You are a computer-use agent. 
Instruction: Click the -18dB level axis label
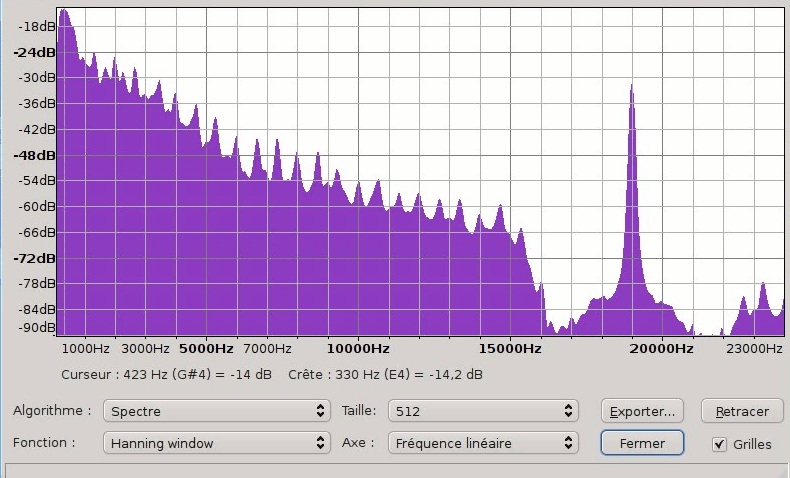point(37,26)
